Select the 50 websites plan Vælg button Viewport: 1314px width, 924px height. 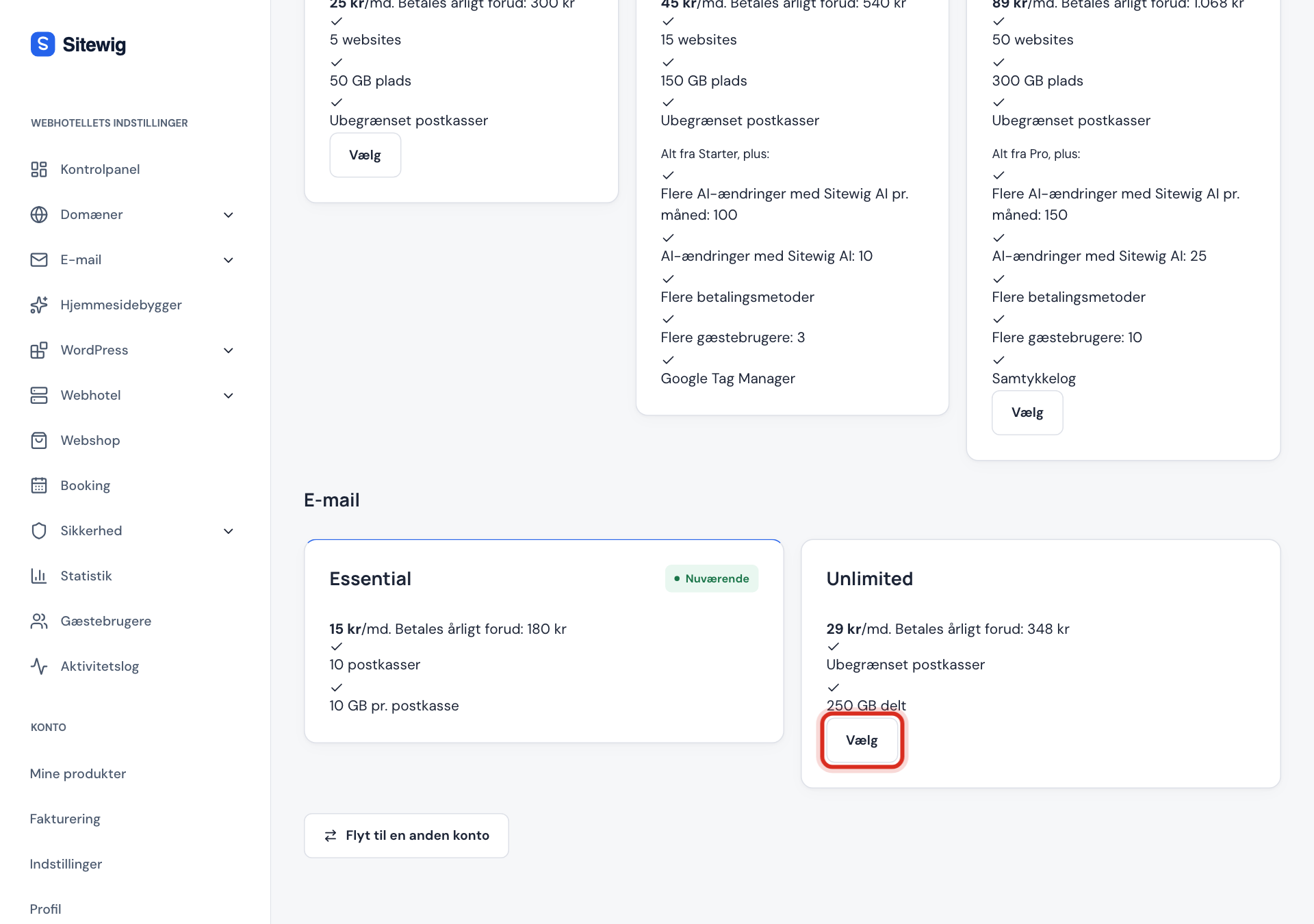1027,413
